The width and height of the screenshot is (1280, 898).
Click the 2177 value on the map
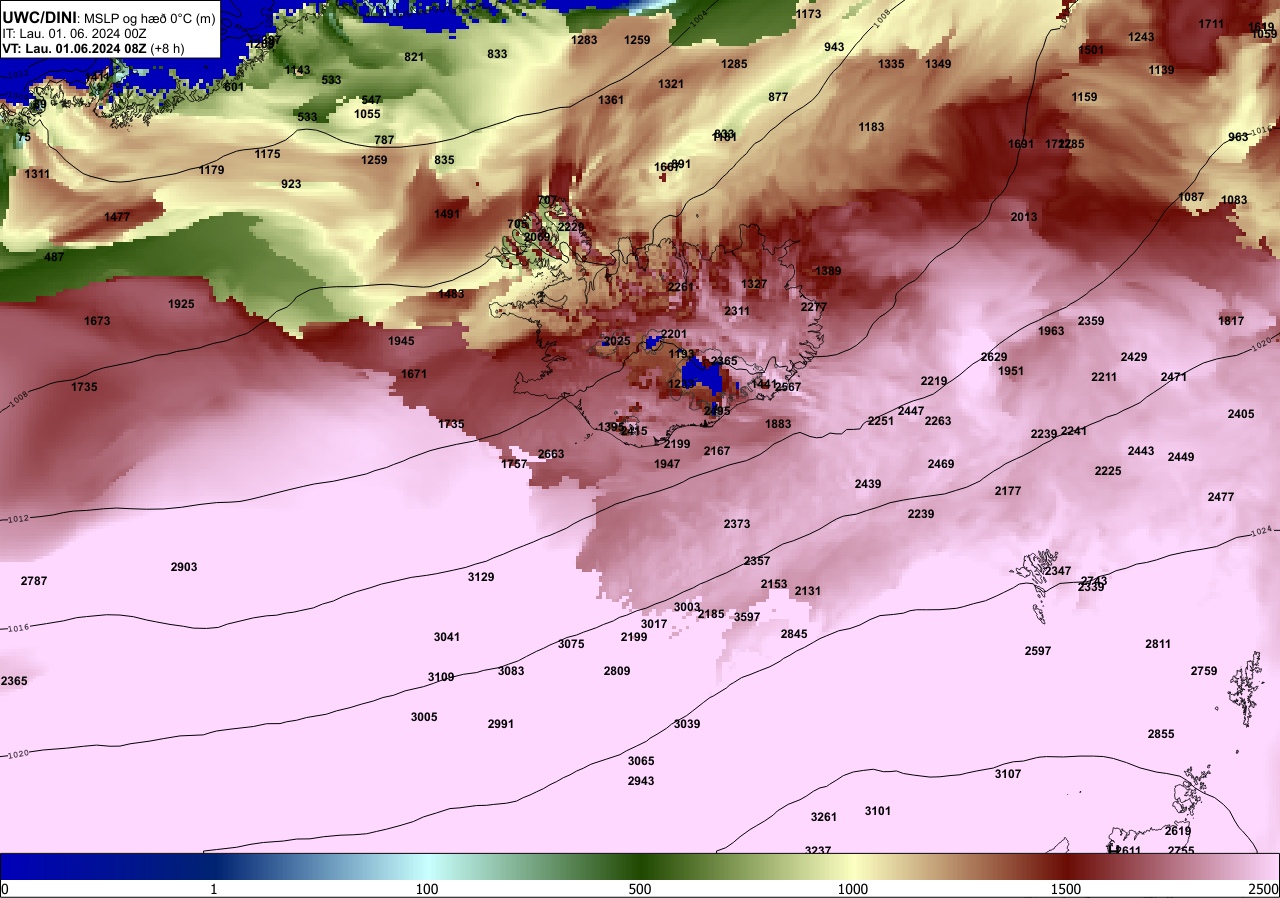(x=1008, y=491)
